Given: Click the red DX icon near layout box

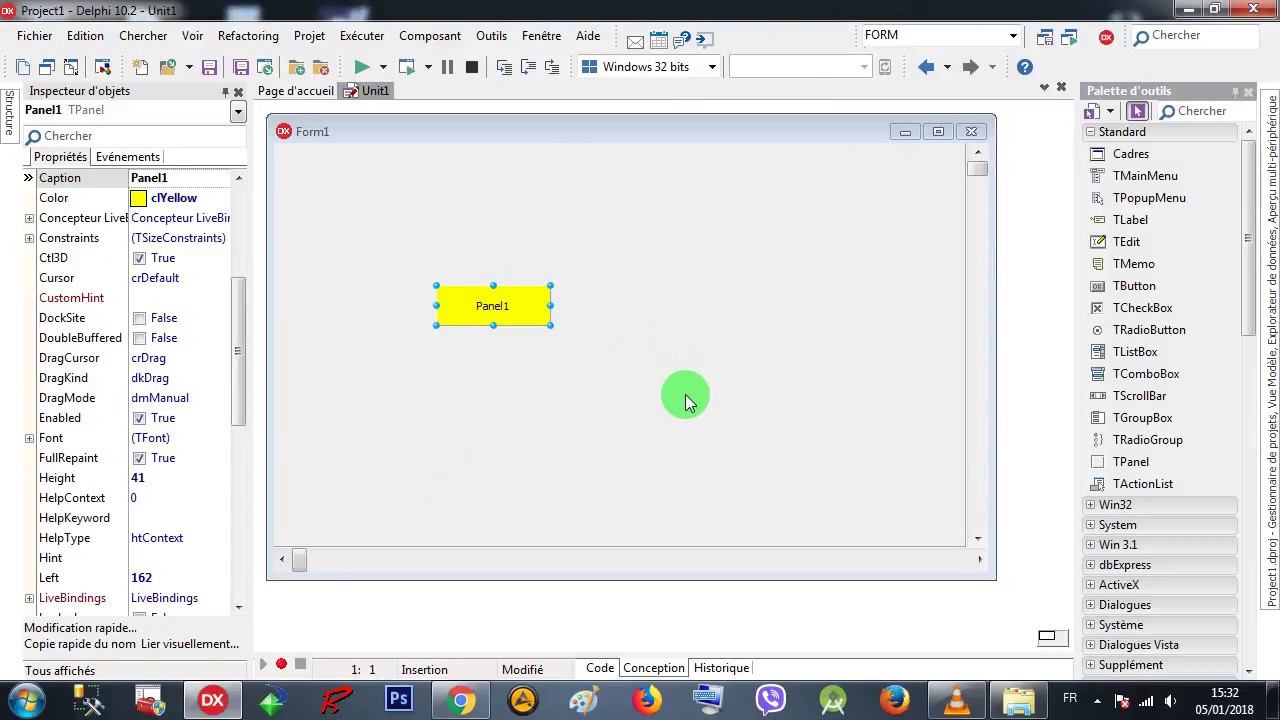Looking at the screenshot, I should (1106, 37).
